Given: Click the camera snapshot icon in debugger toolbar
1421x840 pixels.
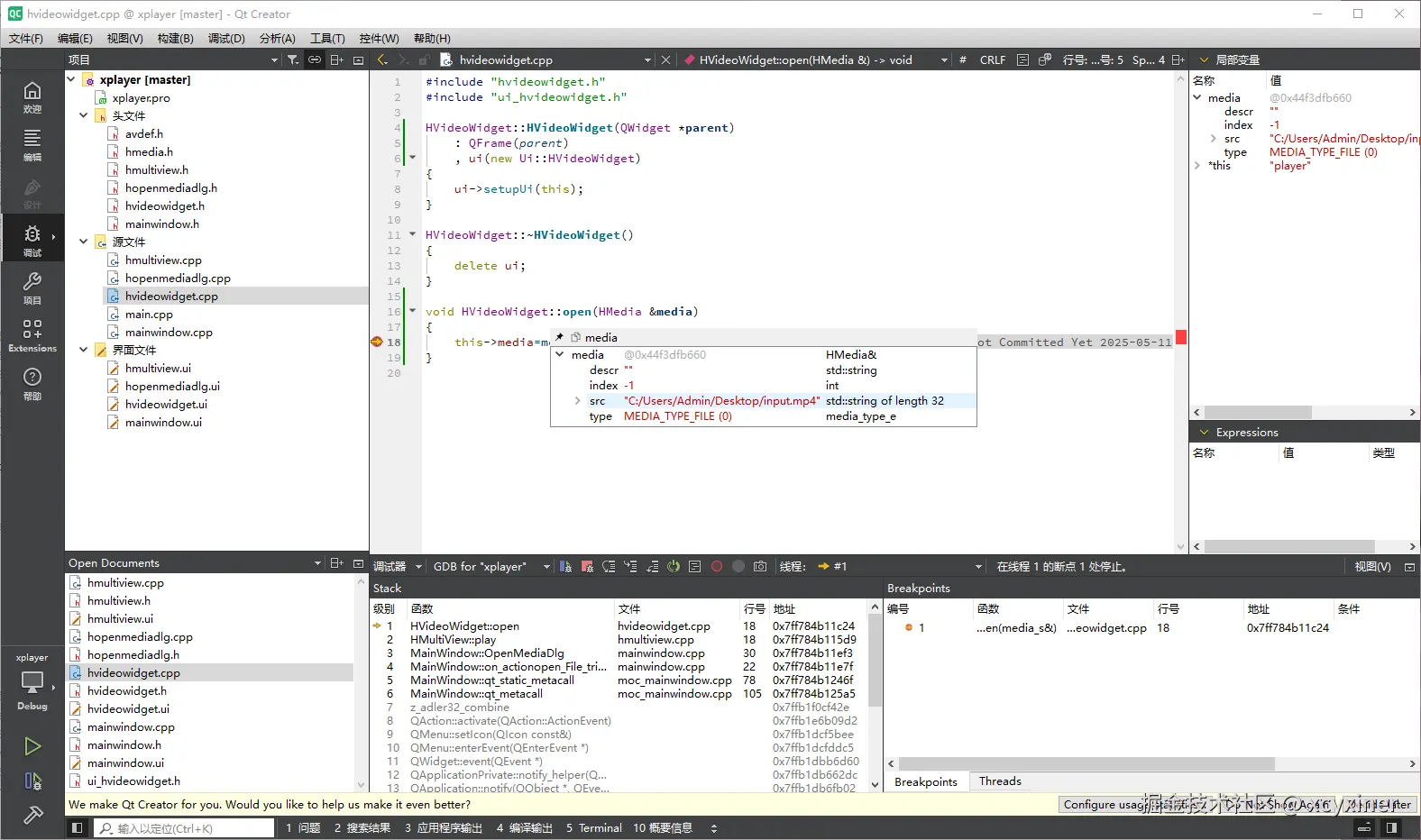Looking at the screenshot, I should (760, 566).
